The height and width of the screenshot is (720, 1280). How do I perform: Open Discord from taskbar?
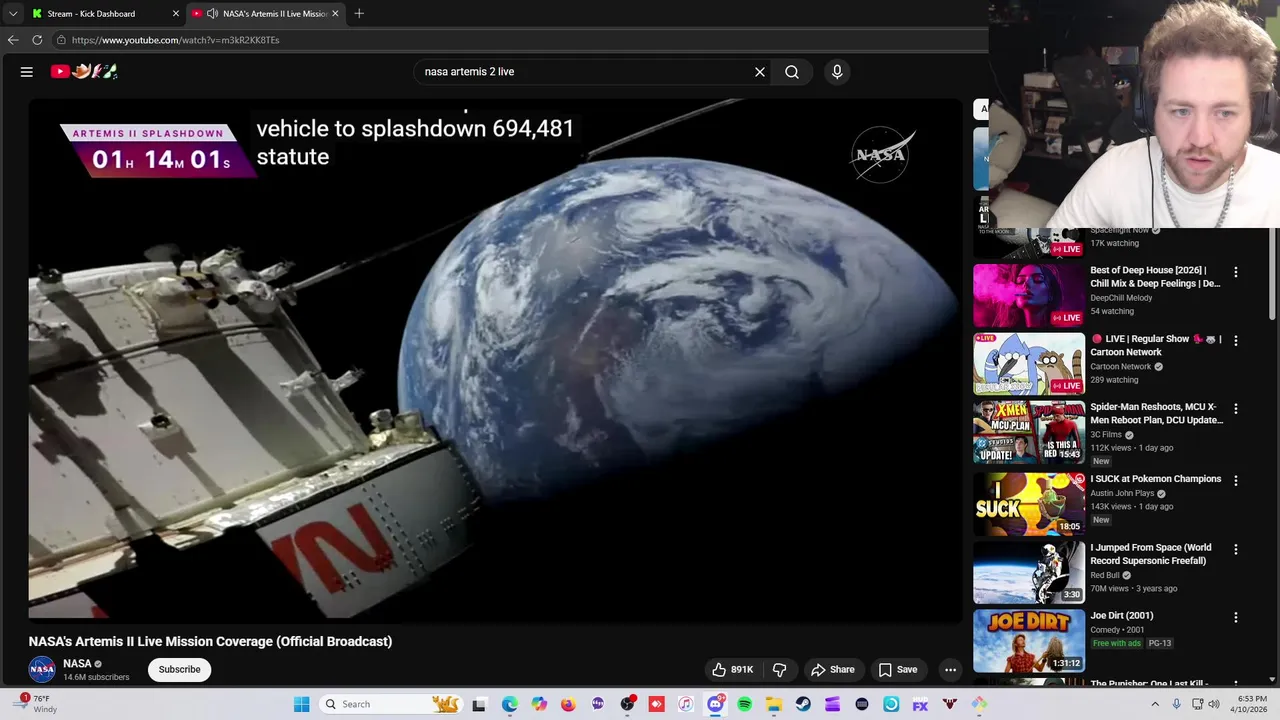[715, 704]
